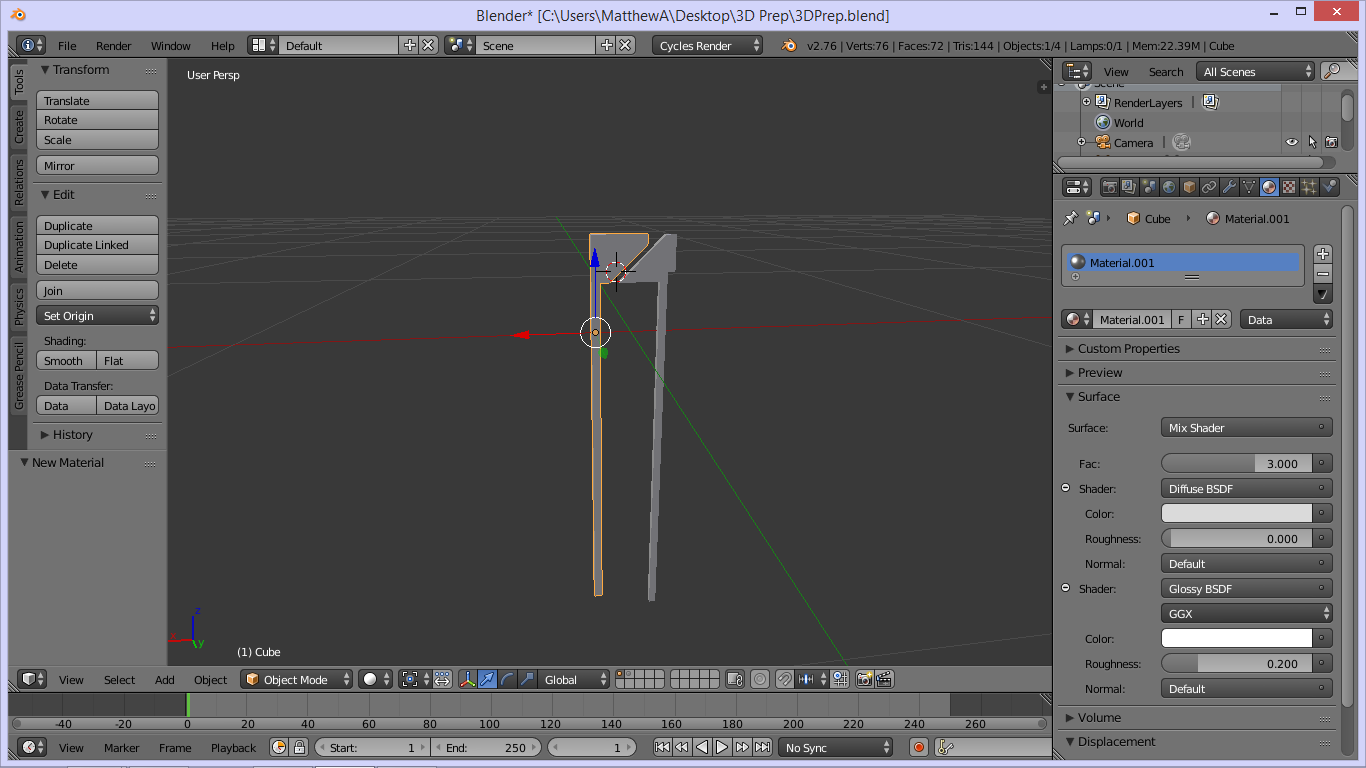Open the Material properties tab
The height and width of the screenshot is (768, 1366).
point(1269,187)
